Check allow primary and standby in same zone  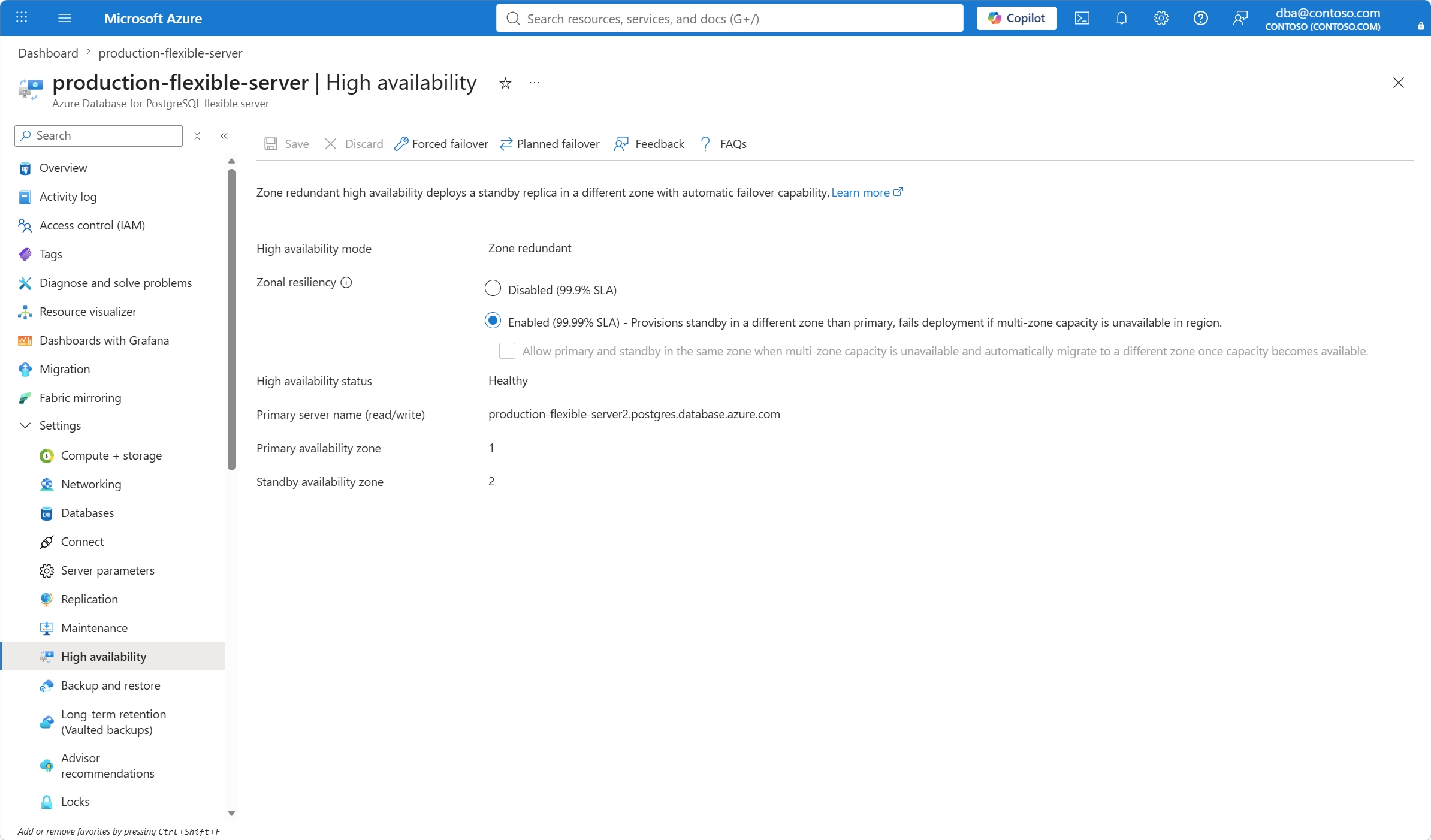coord(507,351)
